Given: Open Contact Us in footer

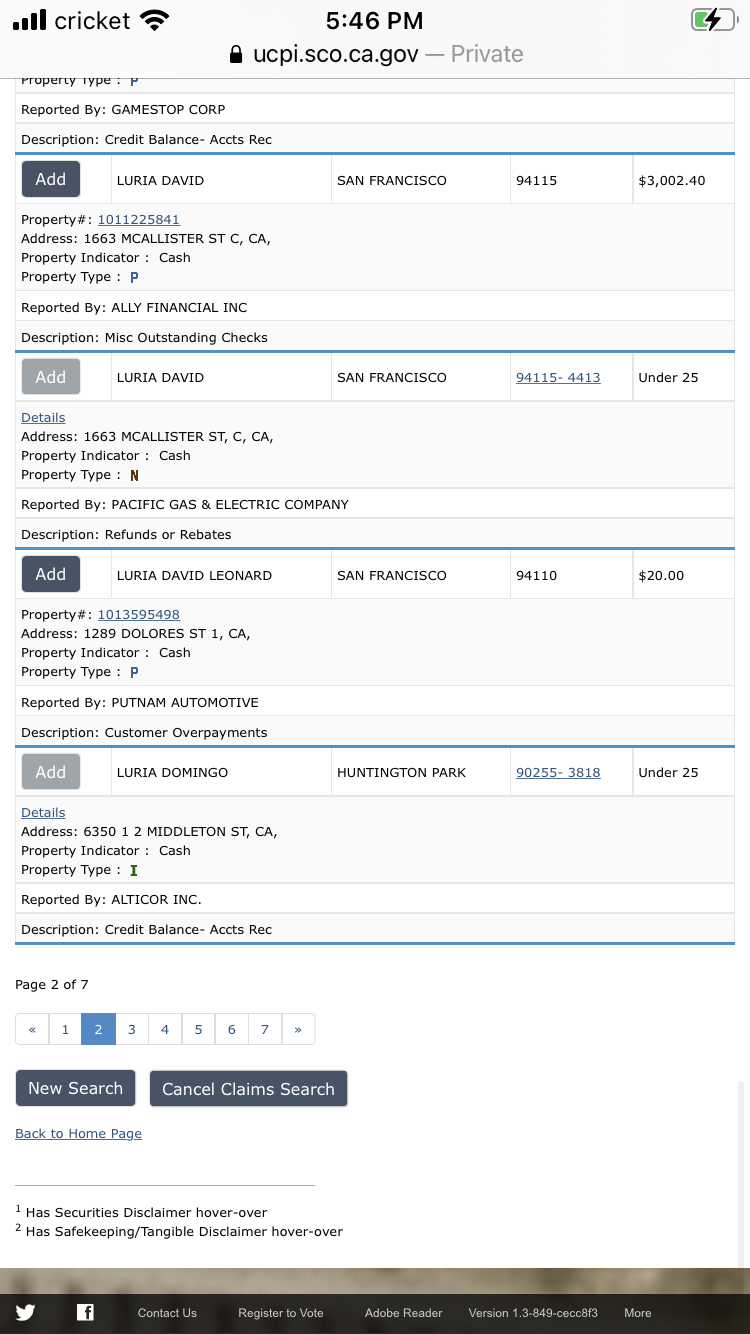Looking at the screenshot, I should [x=167, y=1313].
